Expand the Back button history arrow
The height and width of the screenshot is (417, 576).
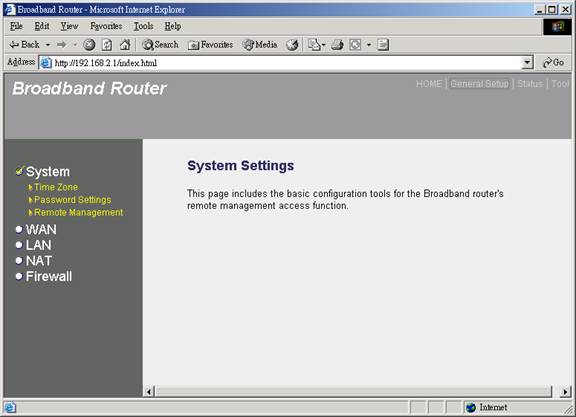[48, 45]
